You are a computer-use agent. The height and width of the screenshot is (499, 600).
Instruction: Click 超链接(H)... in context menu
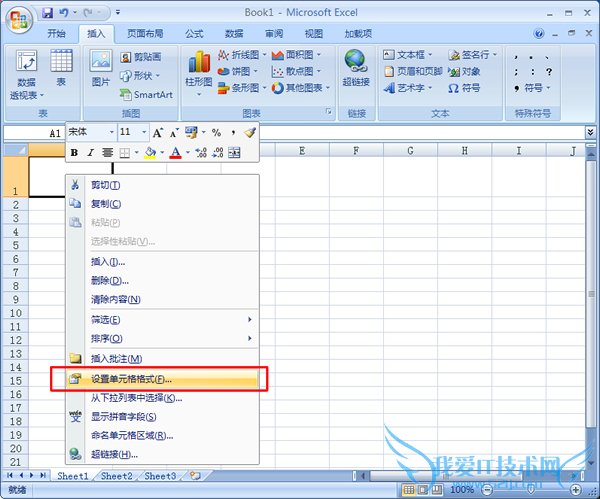click(163, 454)
